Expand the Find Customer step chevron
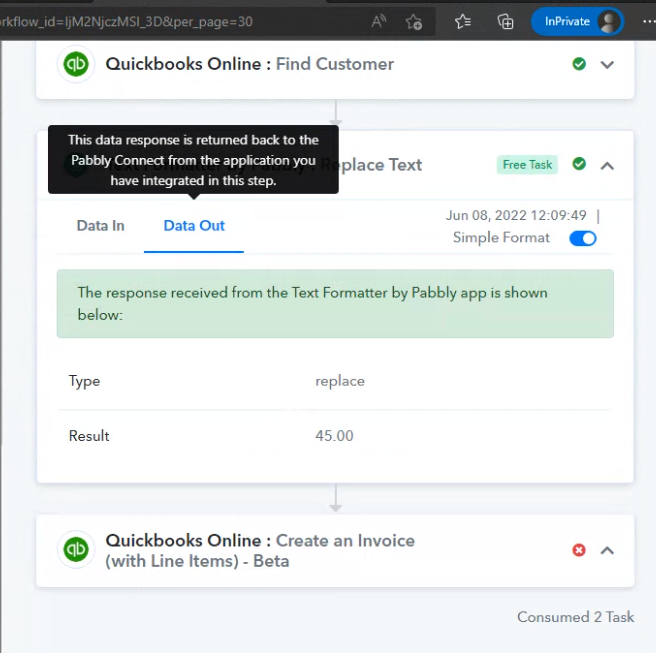 tap(607, 64)
